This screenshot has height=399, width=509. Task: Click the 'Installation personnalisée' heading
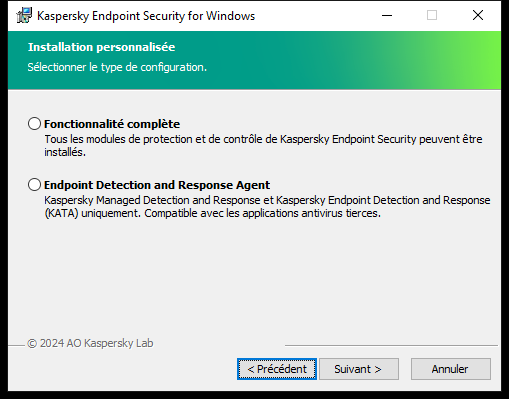click(101, 47)
